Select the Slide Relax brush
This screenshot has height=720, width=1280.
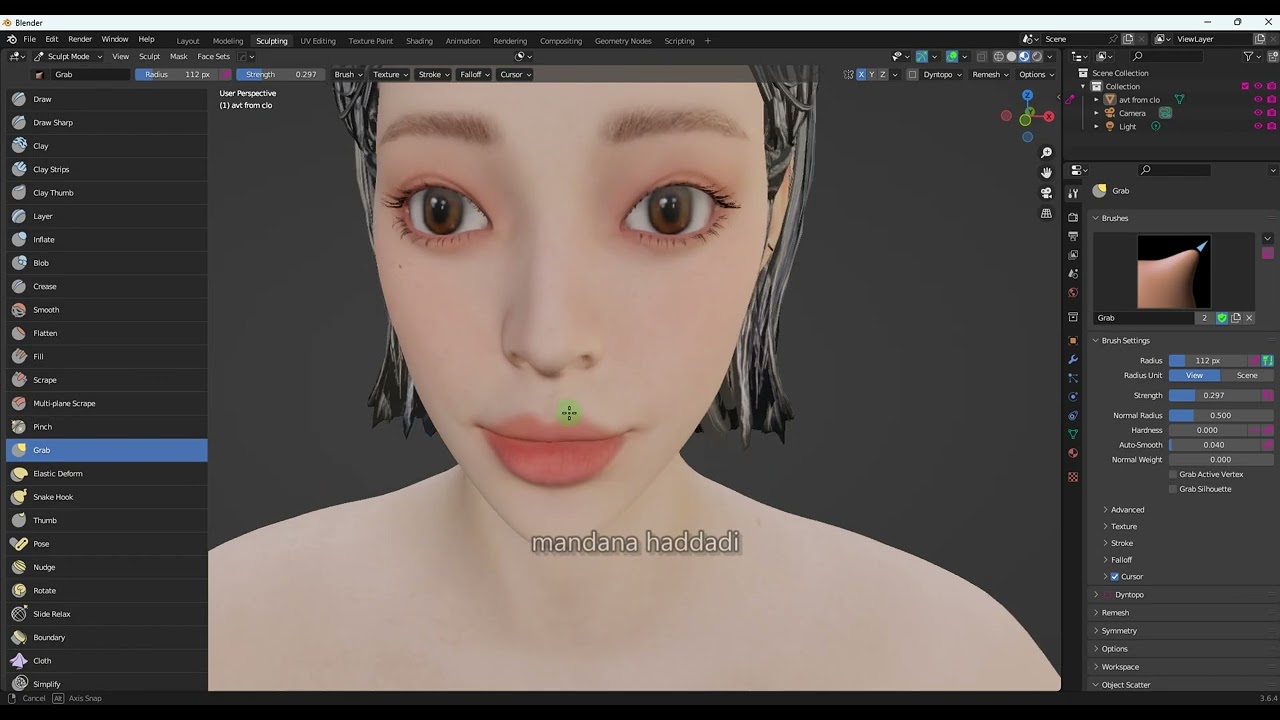[x=106, y=614]
